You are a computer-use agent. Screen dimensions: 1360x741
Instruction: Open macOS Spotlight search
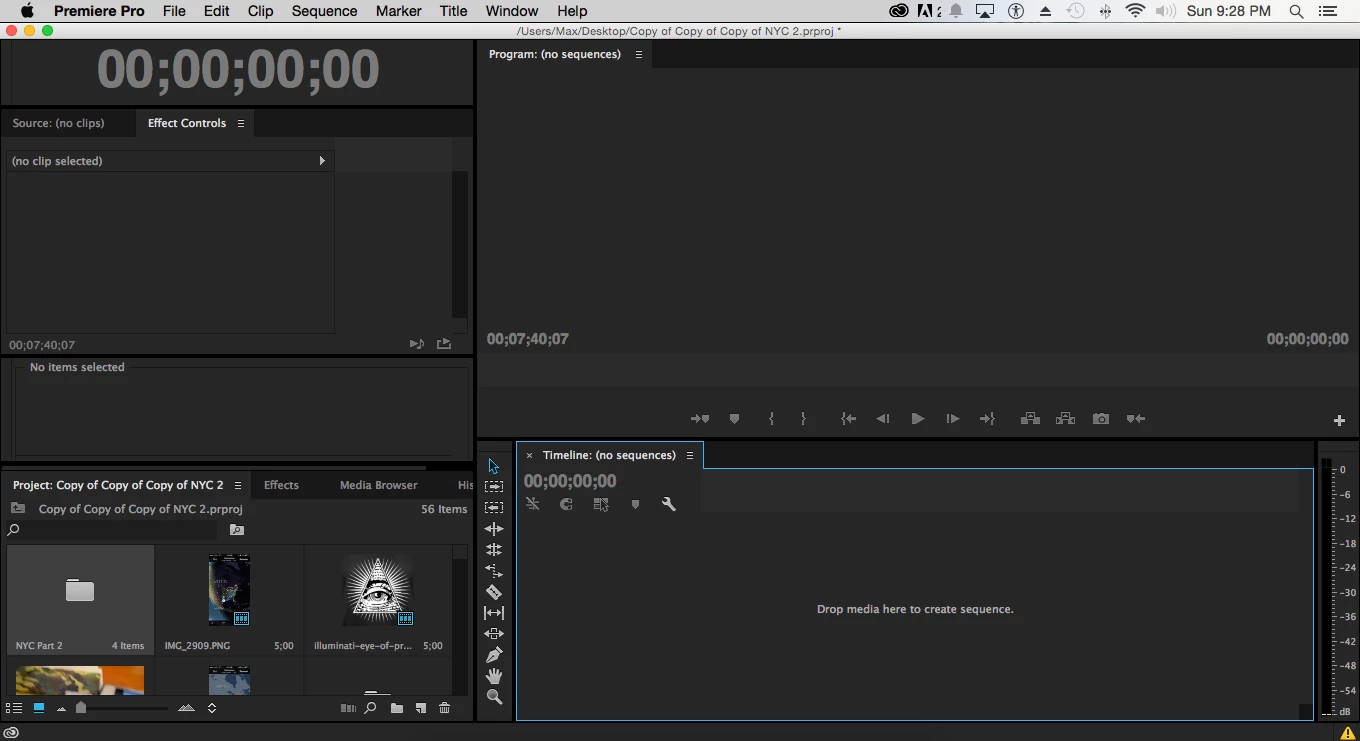coord(1296,11)
